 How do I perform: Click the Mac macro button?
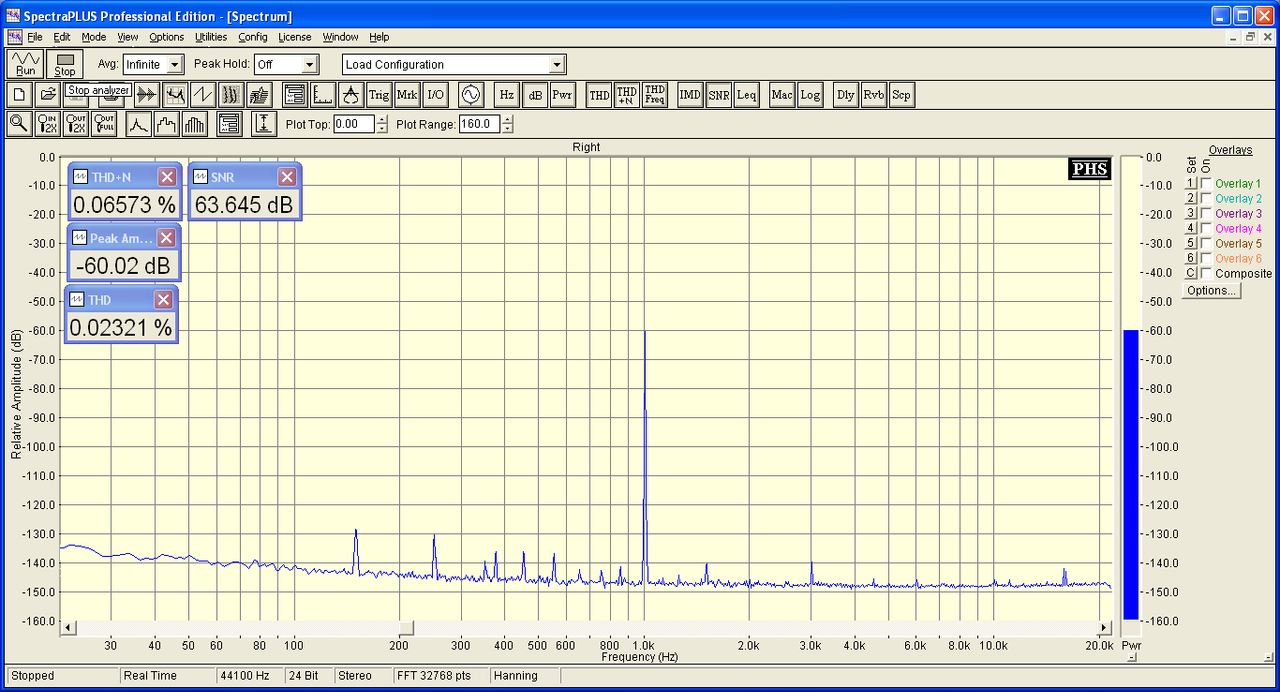coord(782,95)
